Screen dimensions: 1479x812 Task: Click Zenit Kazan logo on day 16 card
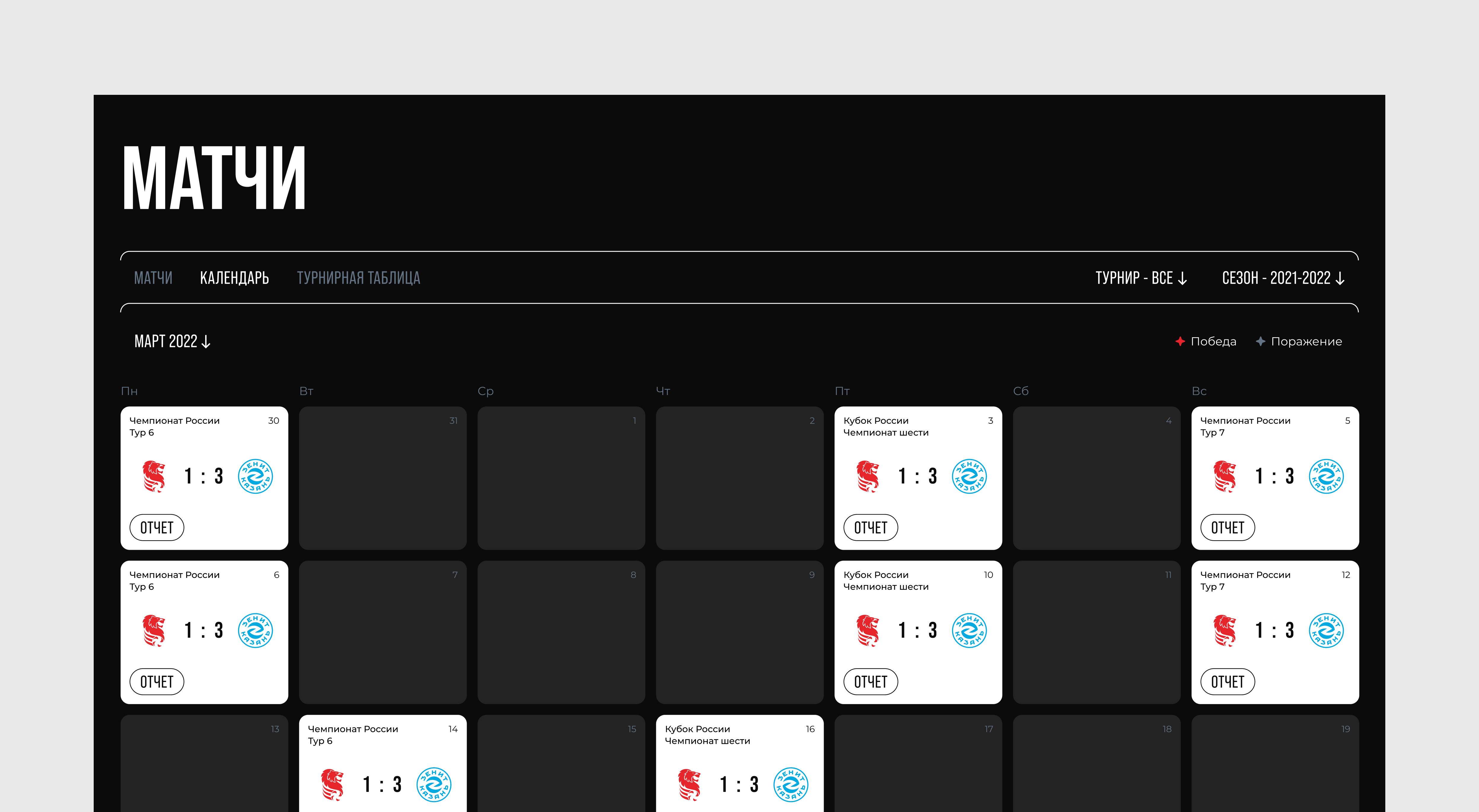click(791, 785)
